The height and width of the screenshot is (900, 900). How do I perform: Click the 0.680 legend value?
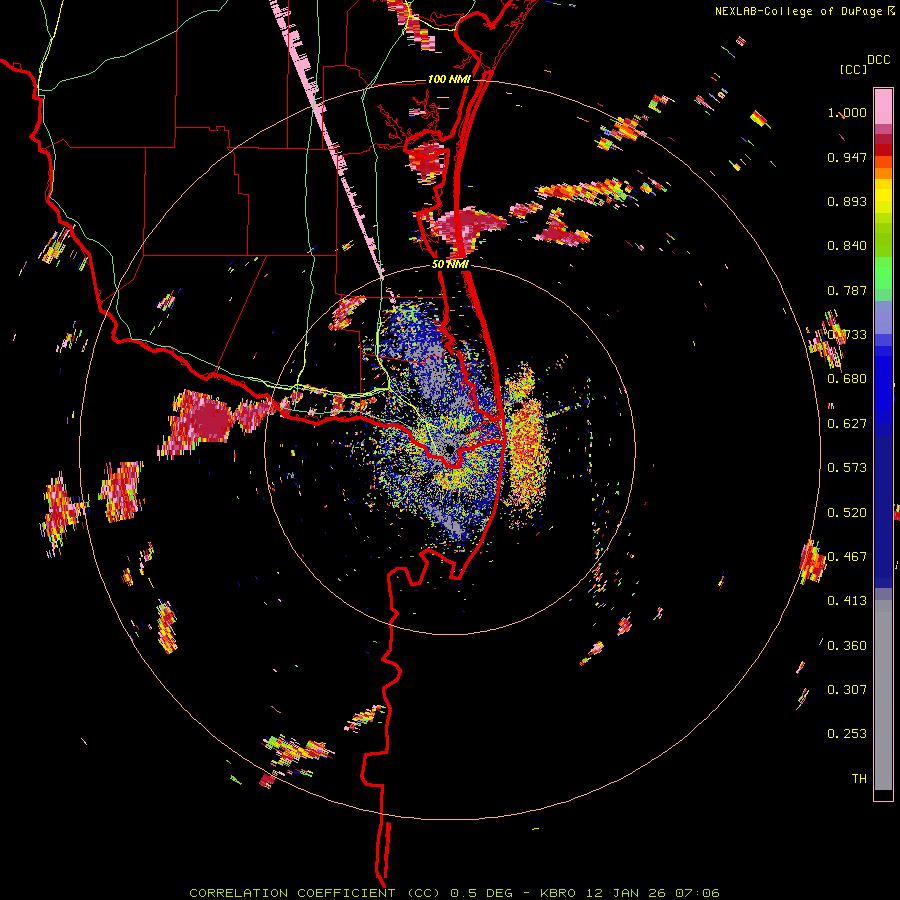[x=847, y=379]
